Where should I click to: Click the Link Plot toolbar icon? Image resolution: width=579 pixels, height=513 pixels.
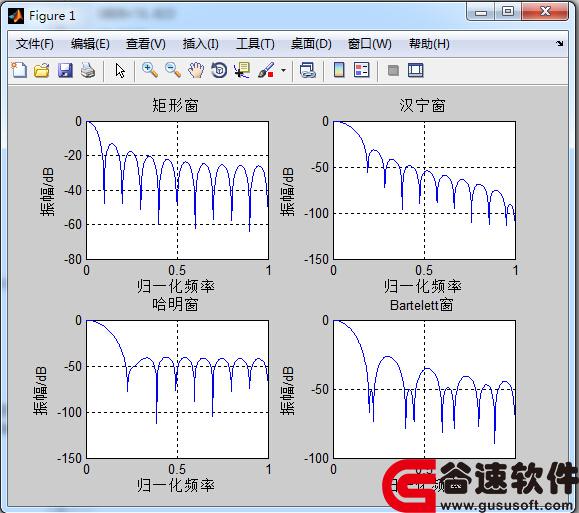click(308, 70)
